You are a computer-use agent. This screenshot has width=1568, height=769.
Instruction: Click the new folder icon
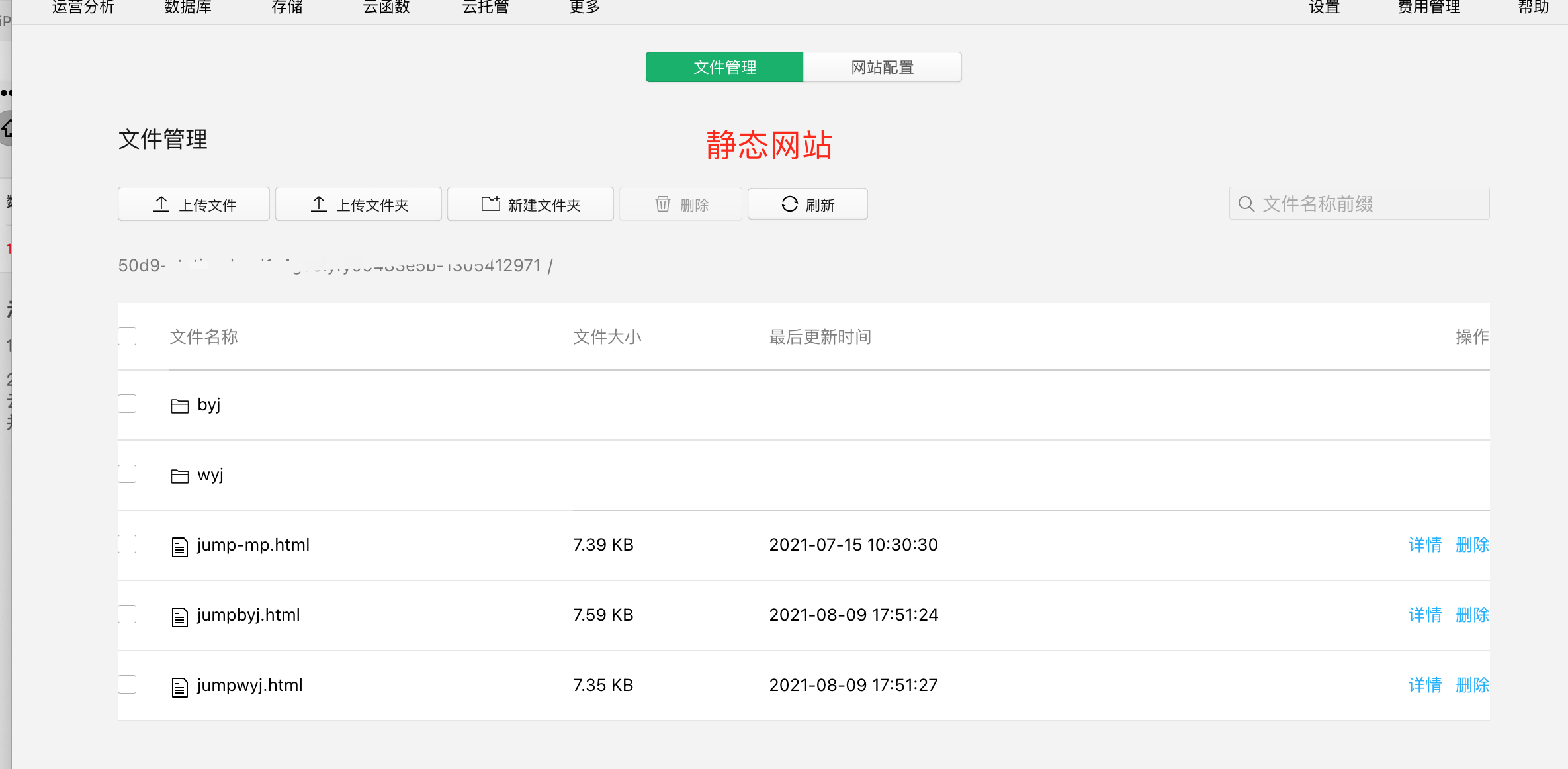[490, 204]
